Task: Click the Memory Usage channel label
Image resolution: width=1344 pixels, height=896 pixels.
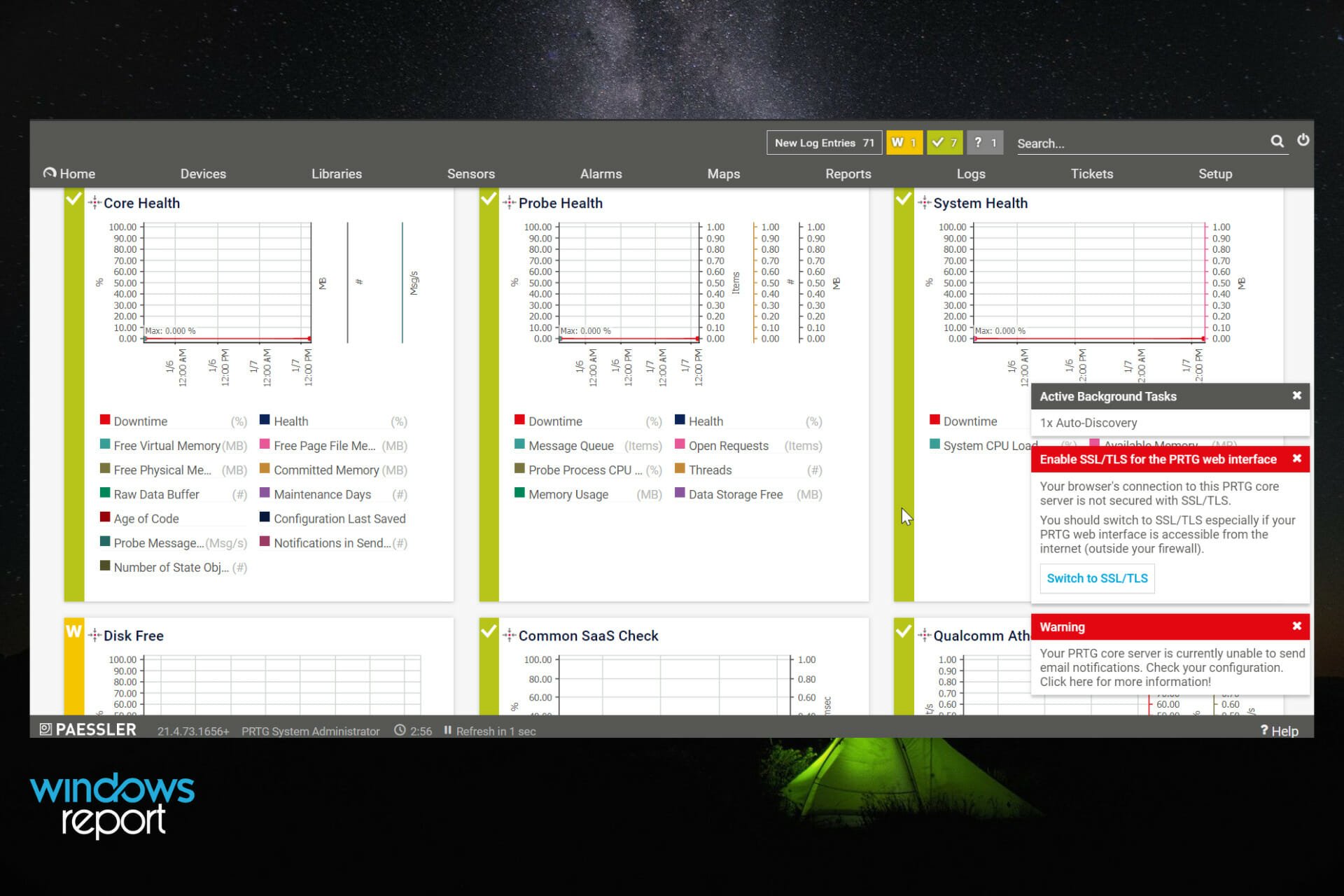Action: point(568,494)
